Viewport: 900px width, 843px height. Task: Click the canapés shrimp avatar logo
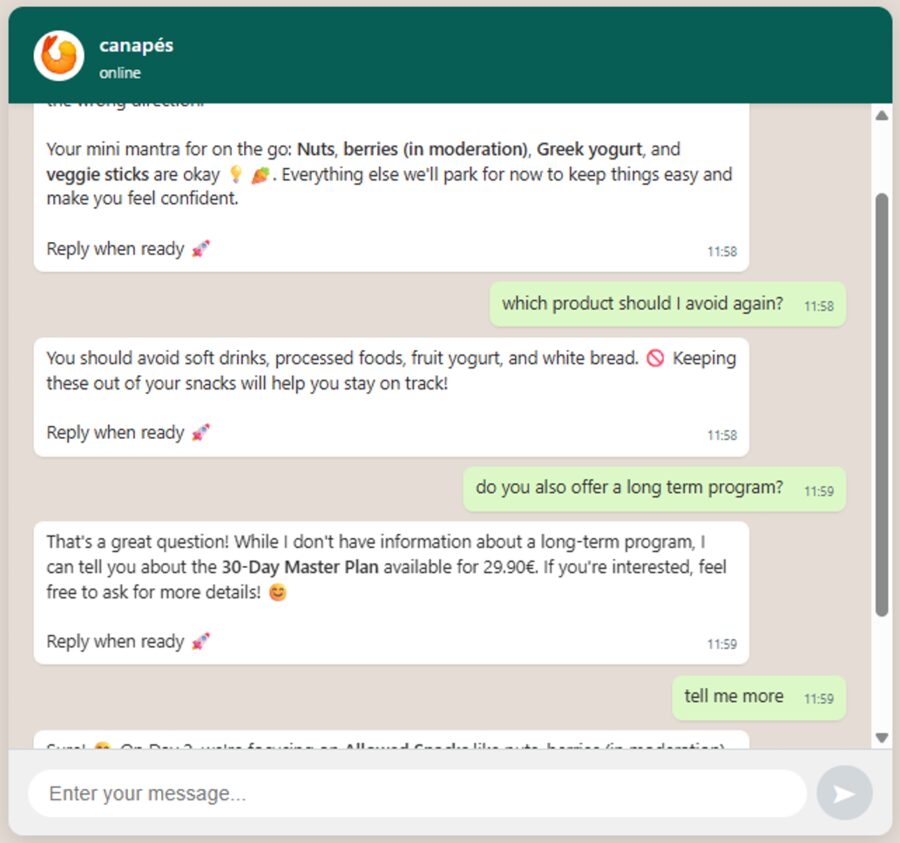click(x=58, y=55)
